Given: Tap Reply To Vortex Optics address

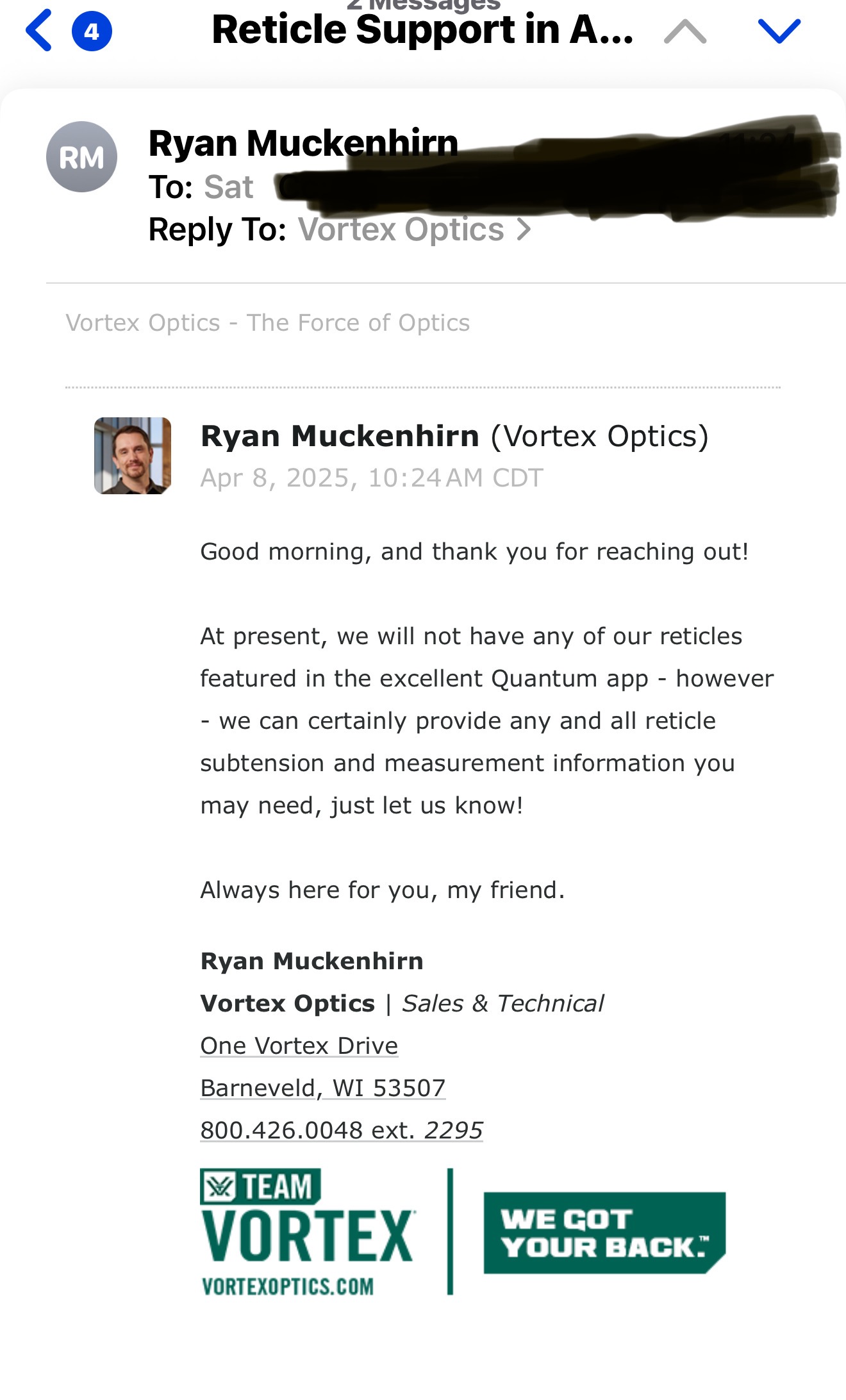Looking at the screenshot, I should pos(401,229).
